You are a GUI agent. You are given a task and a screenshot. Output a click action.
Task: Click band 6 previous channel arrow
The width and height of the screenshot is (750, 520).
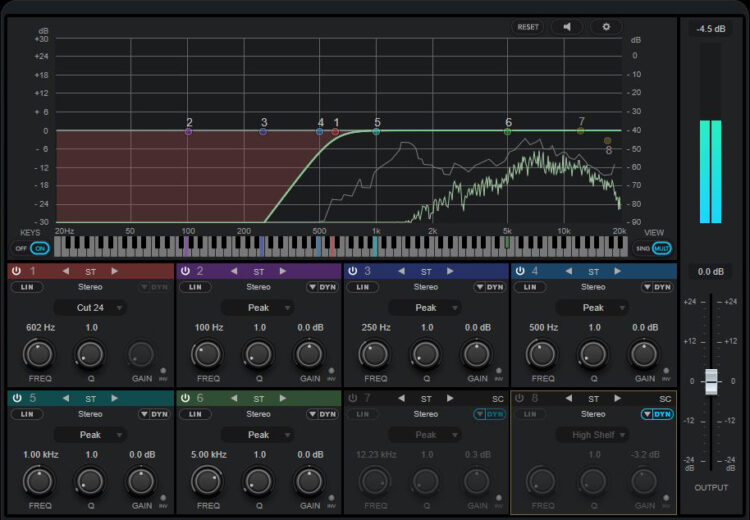point(234,398)
